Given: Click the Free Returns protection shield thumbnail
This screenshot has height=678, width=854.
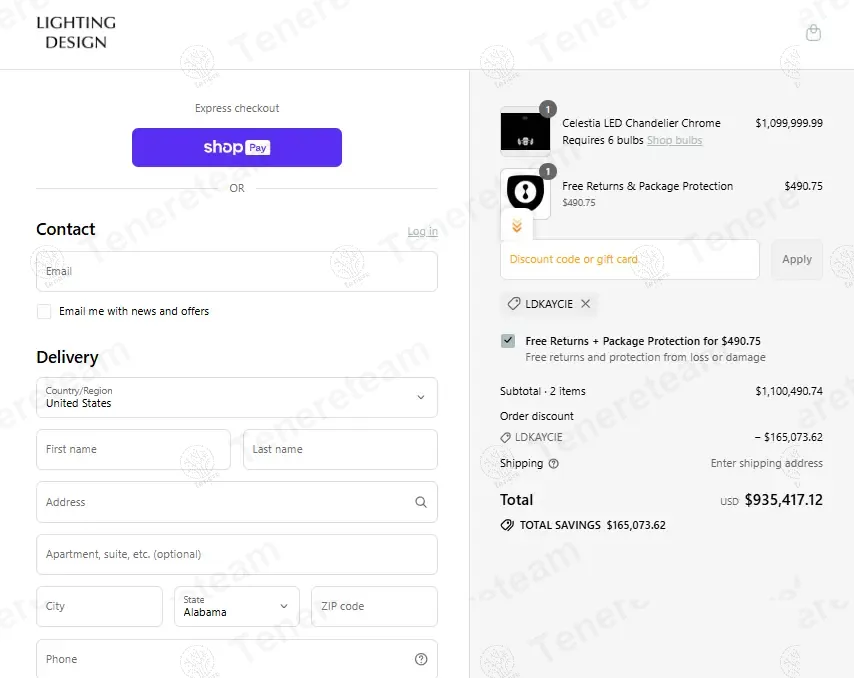Looking at the screenshot, I should [x=525, y=192].
